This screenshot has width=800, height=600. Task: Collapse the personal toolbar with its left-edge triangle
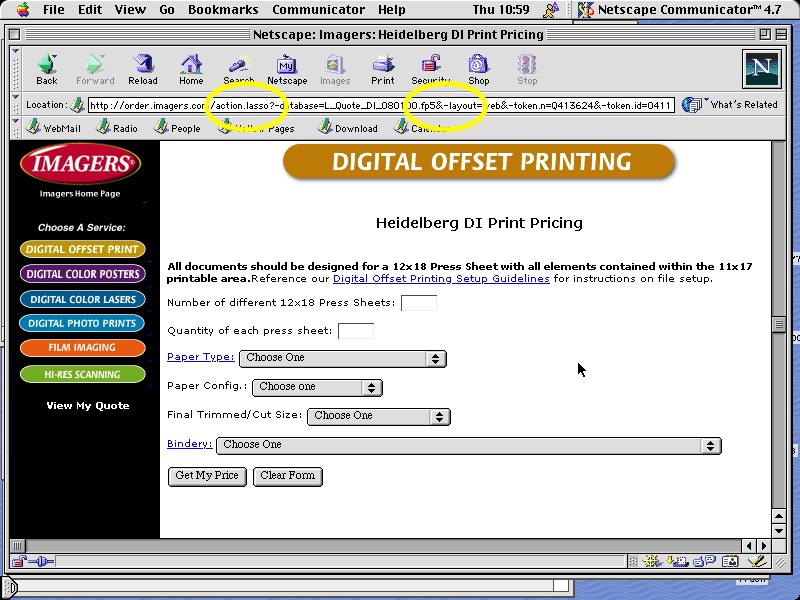15,121
